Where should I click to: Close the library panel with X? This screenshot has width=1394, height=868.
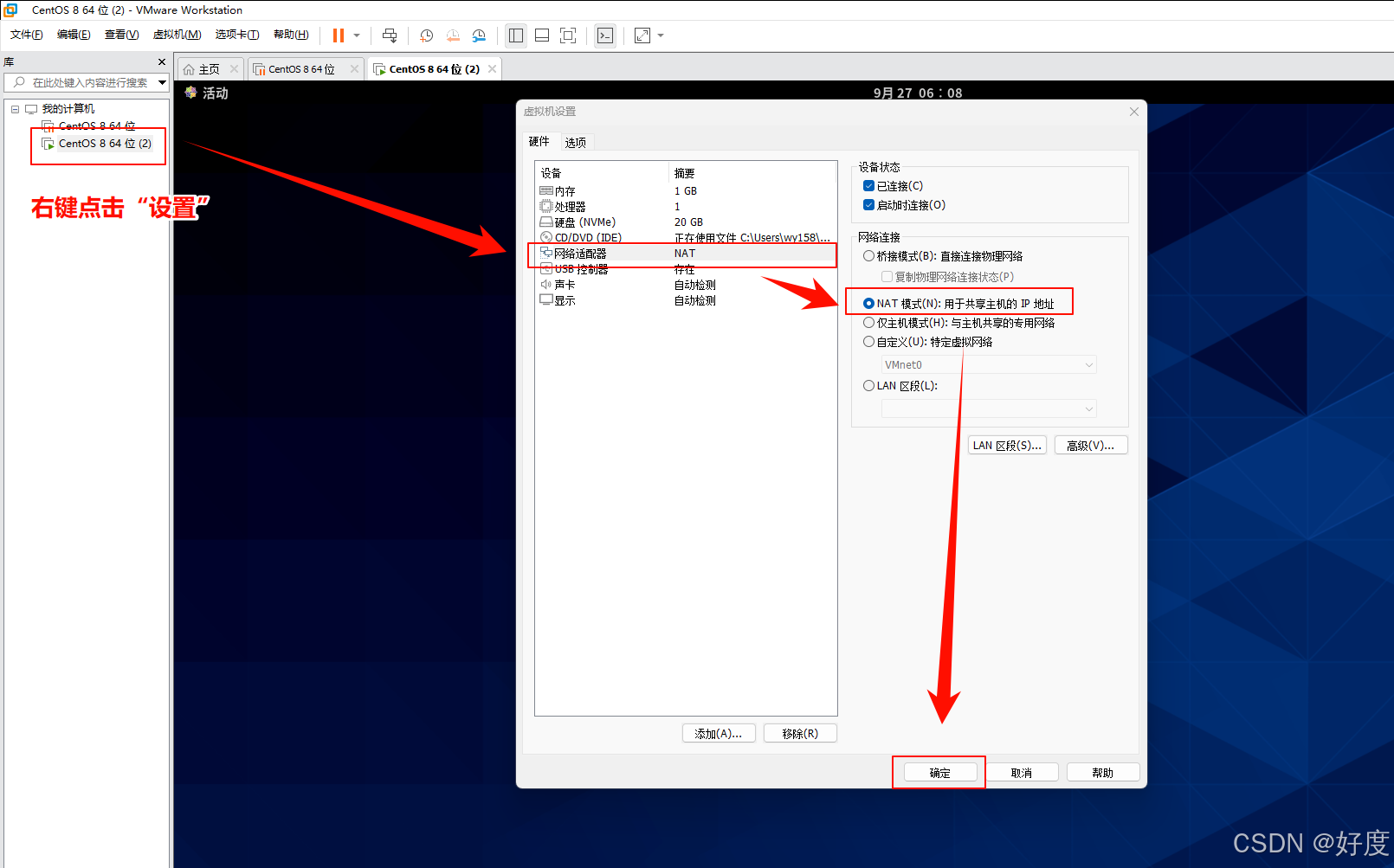pos(162,61)
